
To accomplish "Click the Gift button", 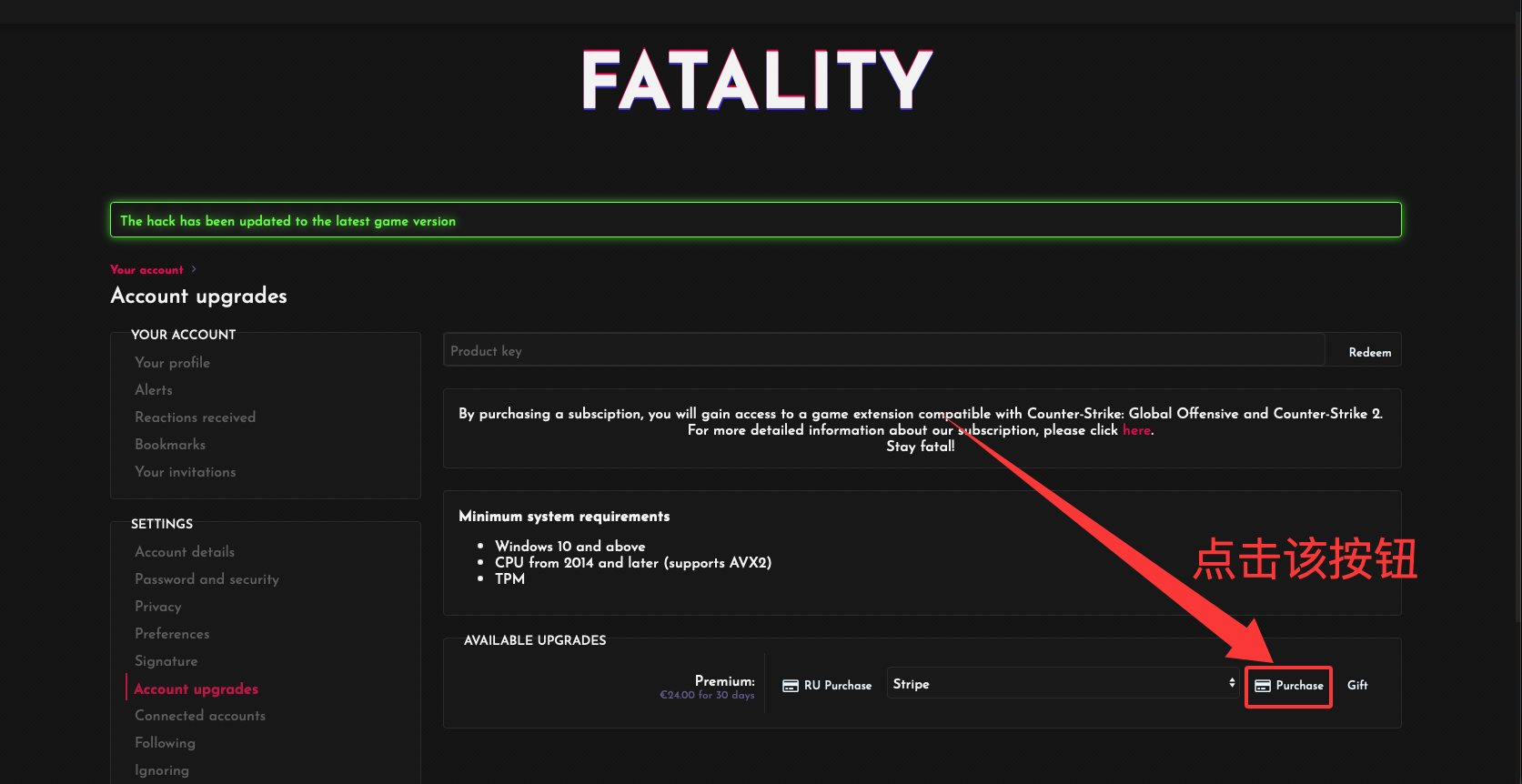I will coord(1356,686).
